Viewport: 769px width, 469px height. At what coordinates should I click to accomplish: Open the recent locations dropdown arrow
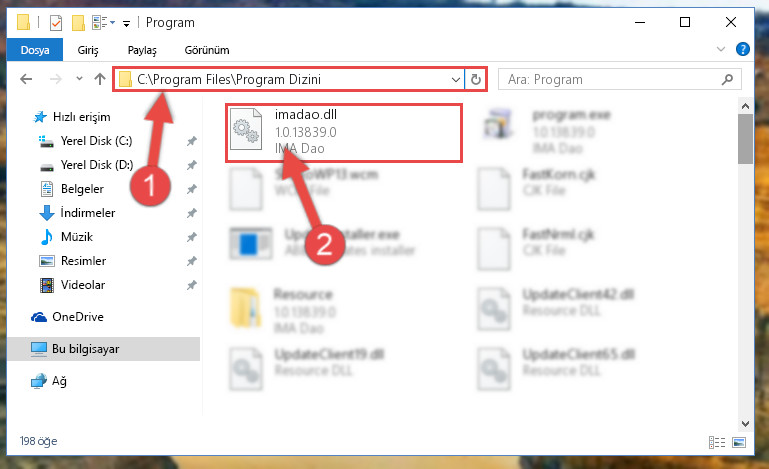pos(79,78)
